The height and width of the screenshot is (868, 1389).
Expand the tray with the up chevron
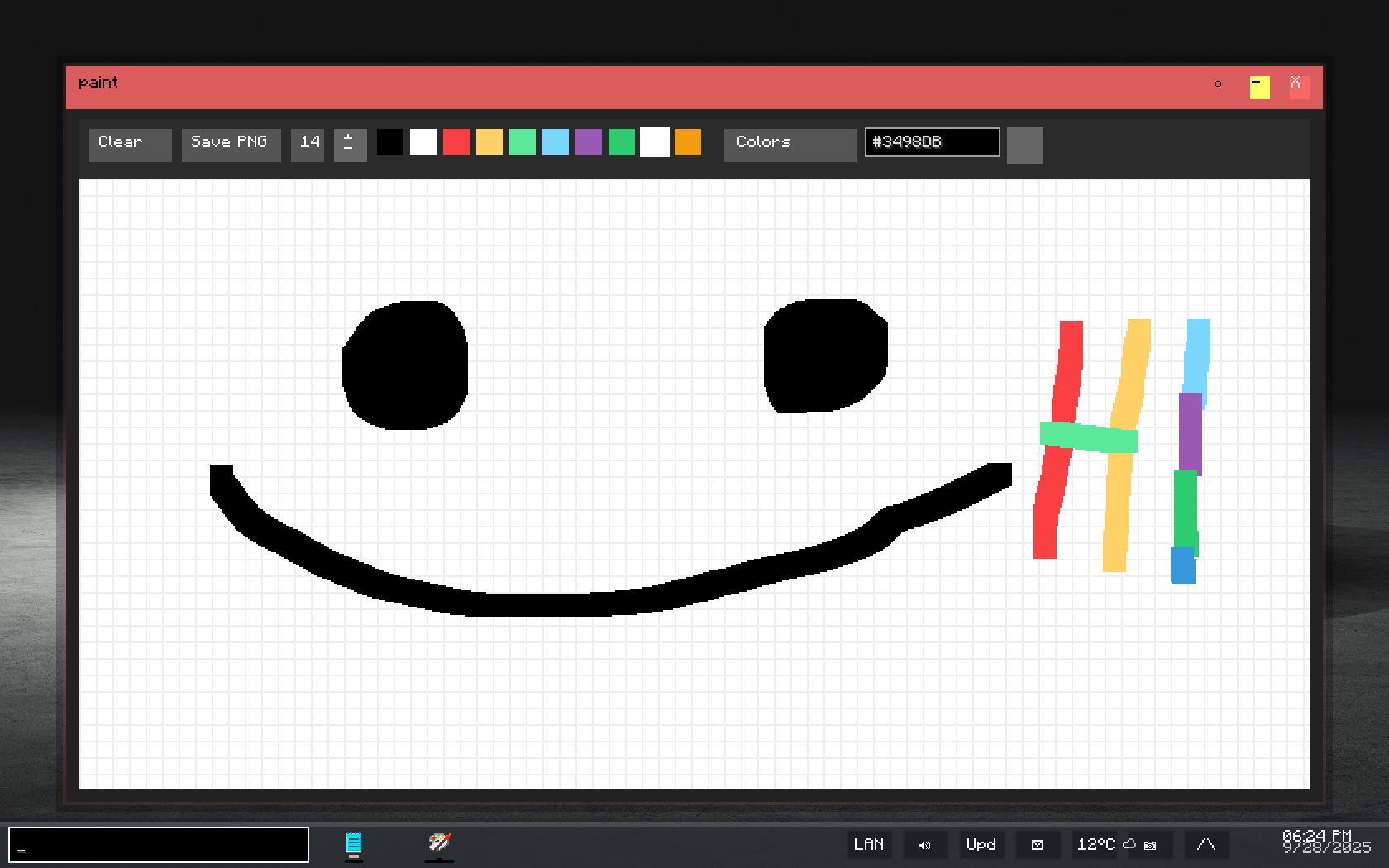pyautogui.click(x=1205, y=845)
